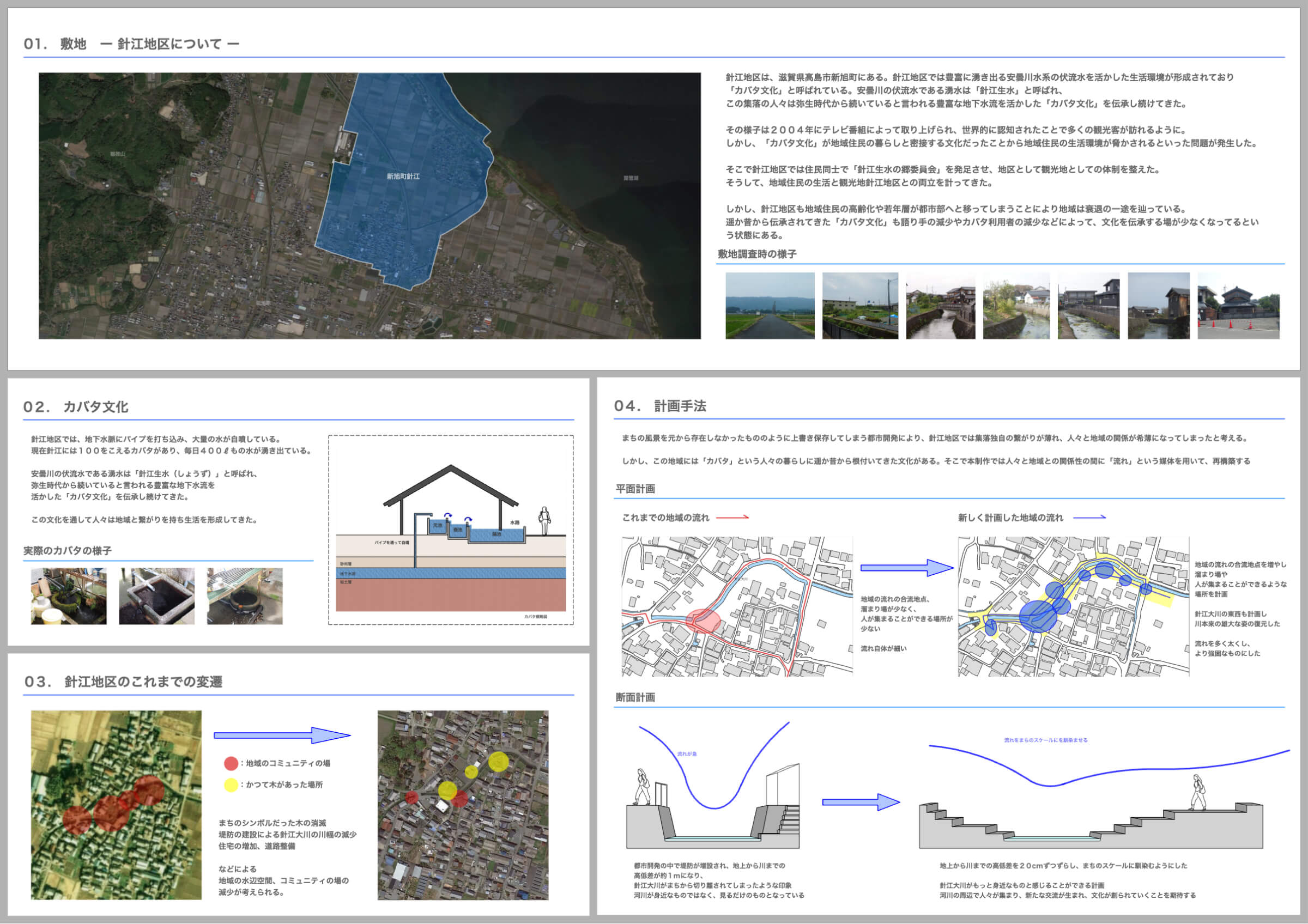Screen dimensions: 1308x924
Task: Click the 'パイプを通って自噴' label in the diagram
Action: tap(391, 543)
